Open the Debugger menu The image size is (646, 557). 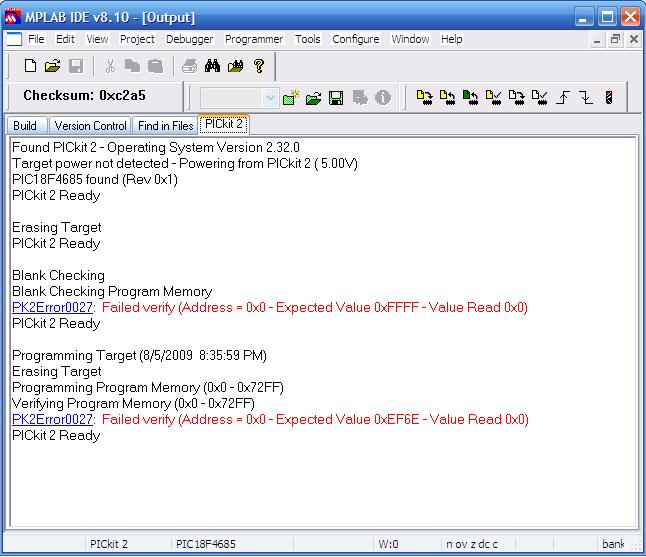tap(190, 39)
